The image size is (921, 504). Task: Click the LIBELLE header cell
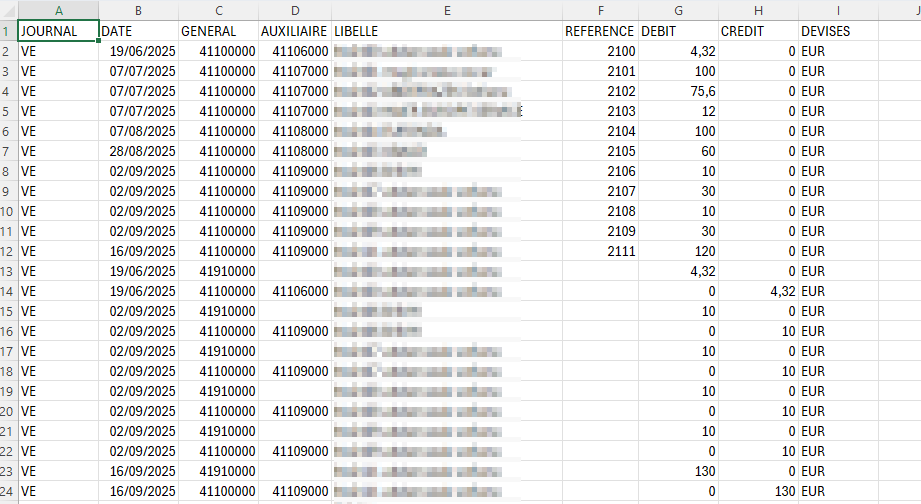tap(446, 31)
